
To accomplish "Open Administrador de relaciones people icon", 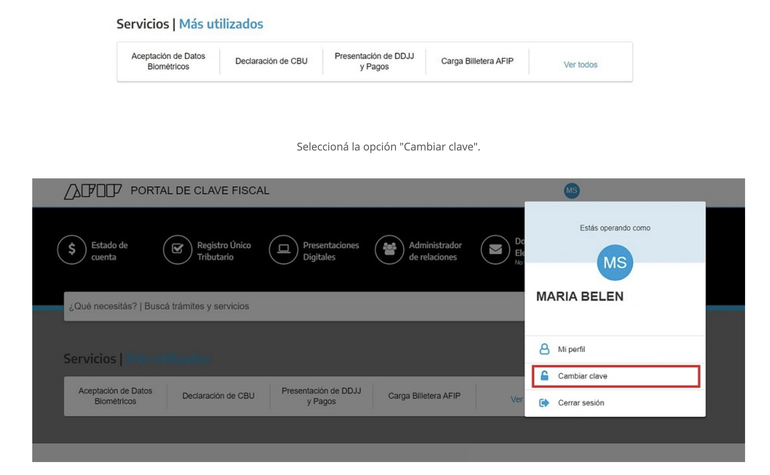I will coord(389,250).
